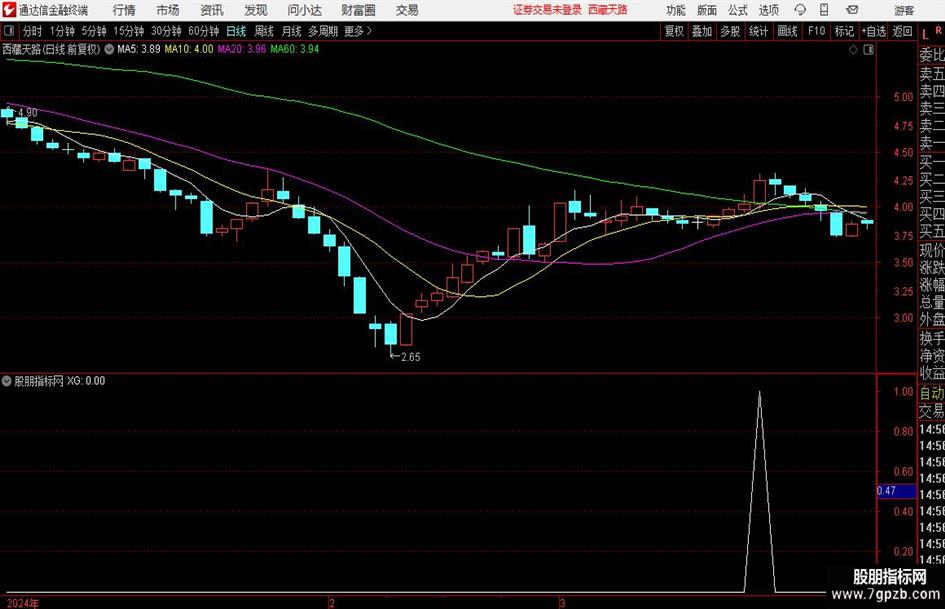Expand 更多 period options

[x=359, y=31]
